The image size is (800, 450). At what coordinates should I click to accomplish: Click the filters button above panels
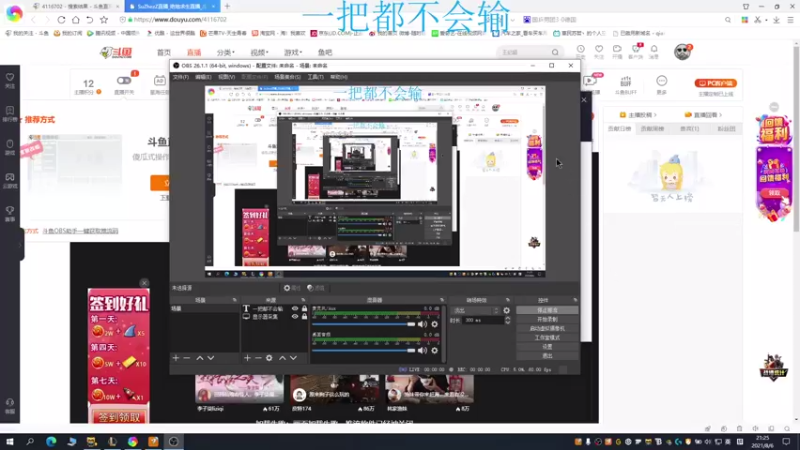point(316,288)
